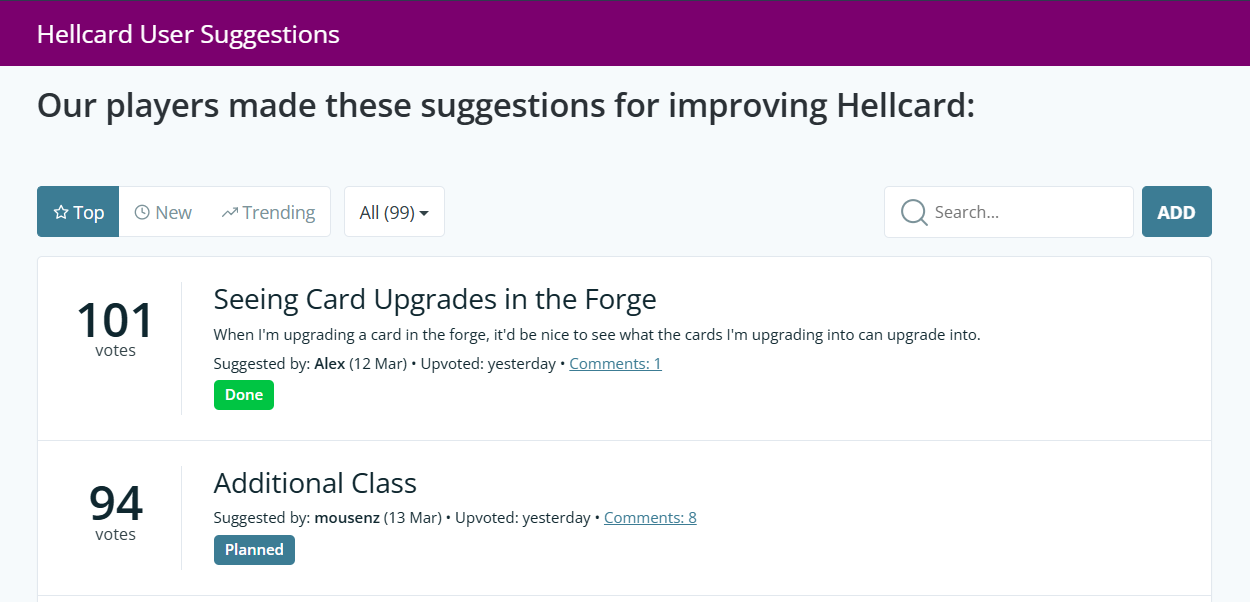Select the Trending tab
The width and height of the screenshot is (1250, 602).
(268, 212)
